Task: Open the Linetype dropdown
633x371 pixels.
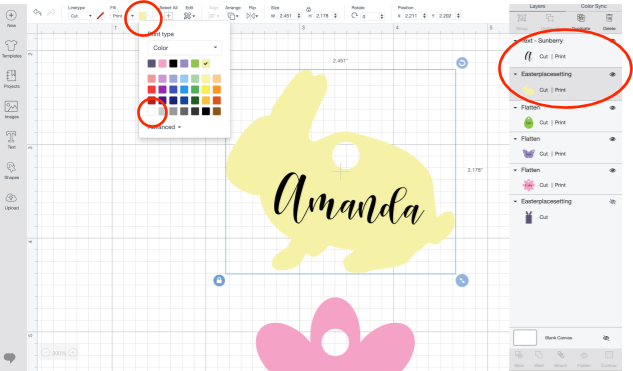Action: 81,16
